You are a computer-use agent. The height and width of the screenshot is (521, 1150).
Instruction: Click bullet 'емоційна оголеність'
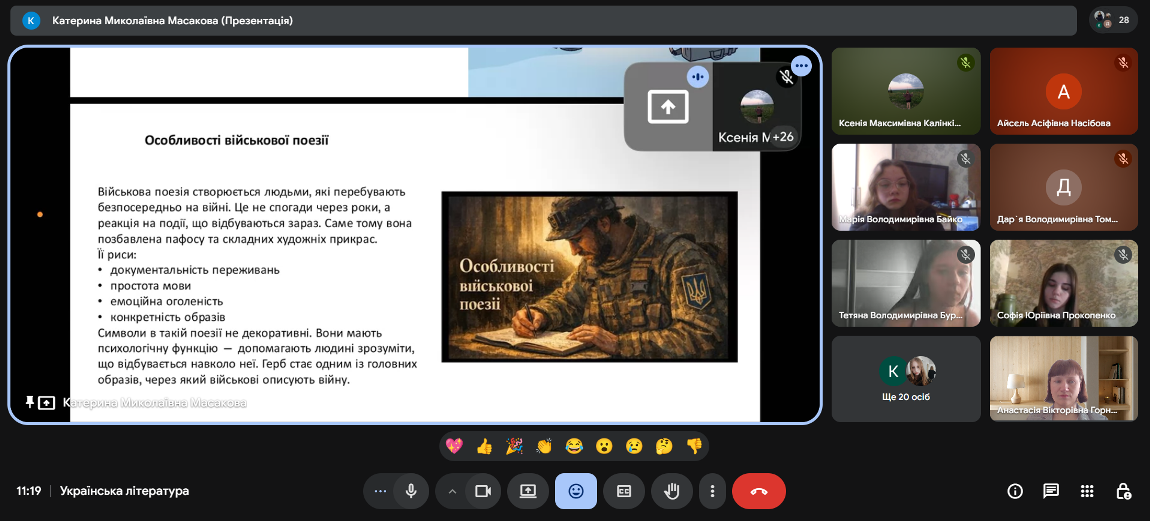pos(166,301)
